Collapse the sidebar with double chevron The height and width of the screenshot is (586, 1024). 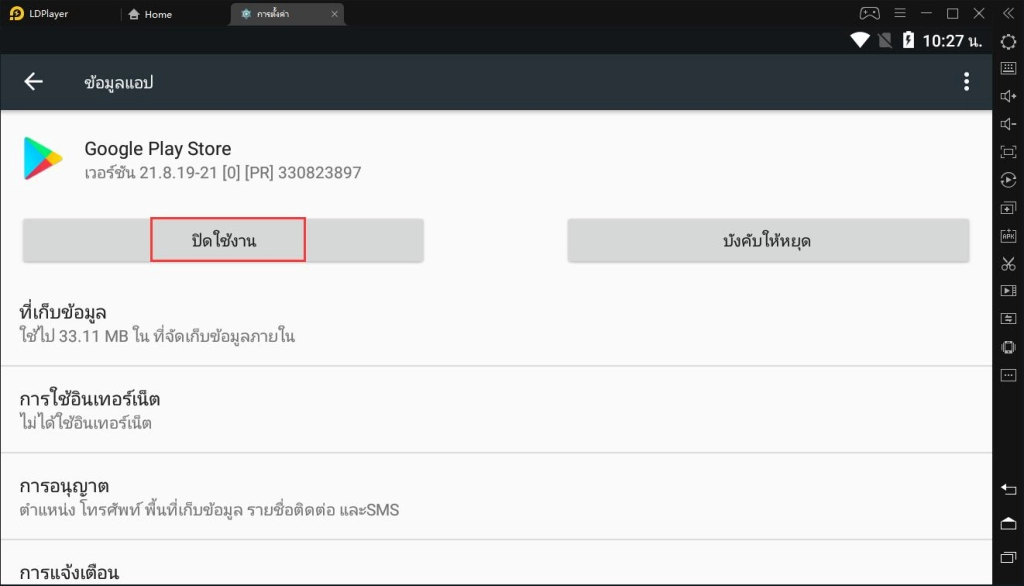coord(1008,13)
